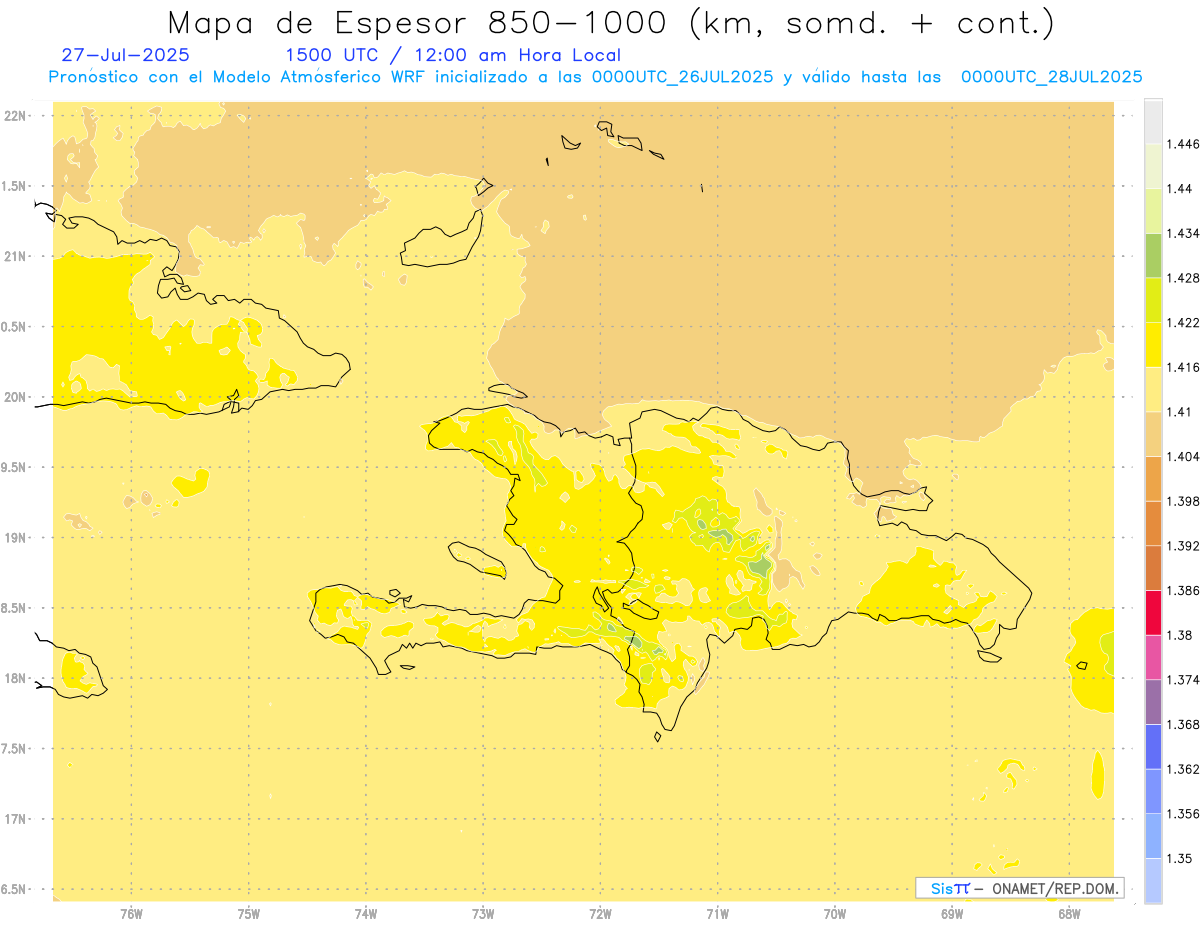Click the colorbar value '1.434'

(1185, 233)
